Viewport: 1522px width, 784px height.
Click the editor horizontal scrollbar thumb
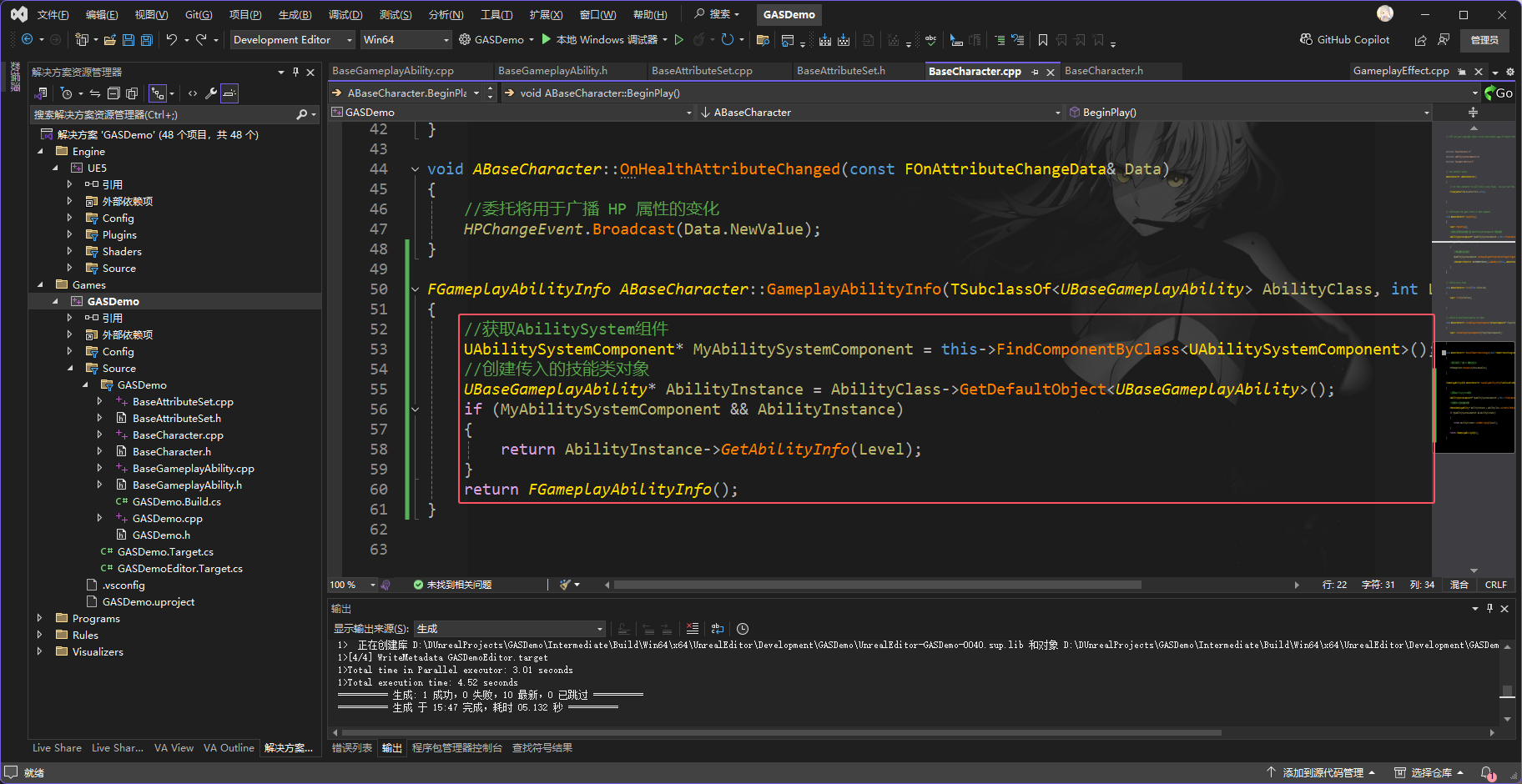pos(877,585)
